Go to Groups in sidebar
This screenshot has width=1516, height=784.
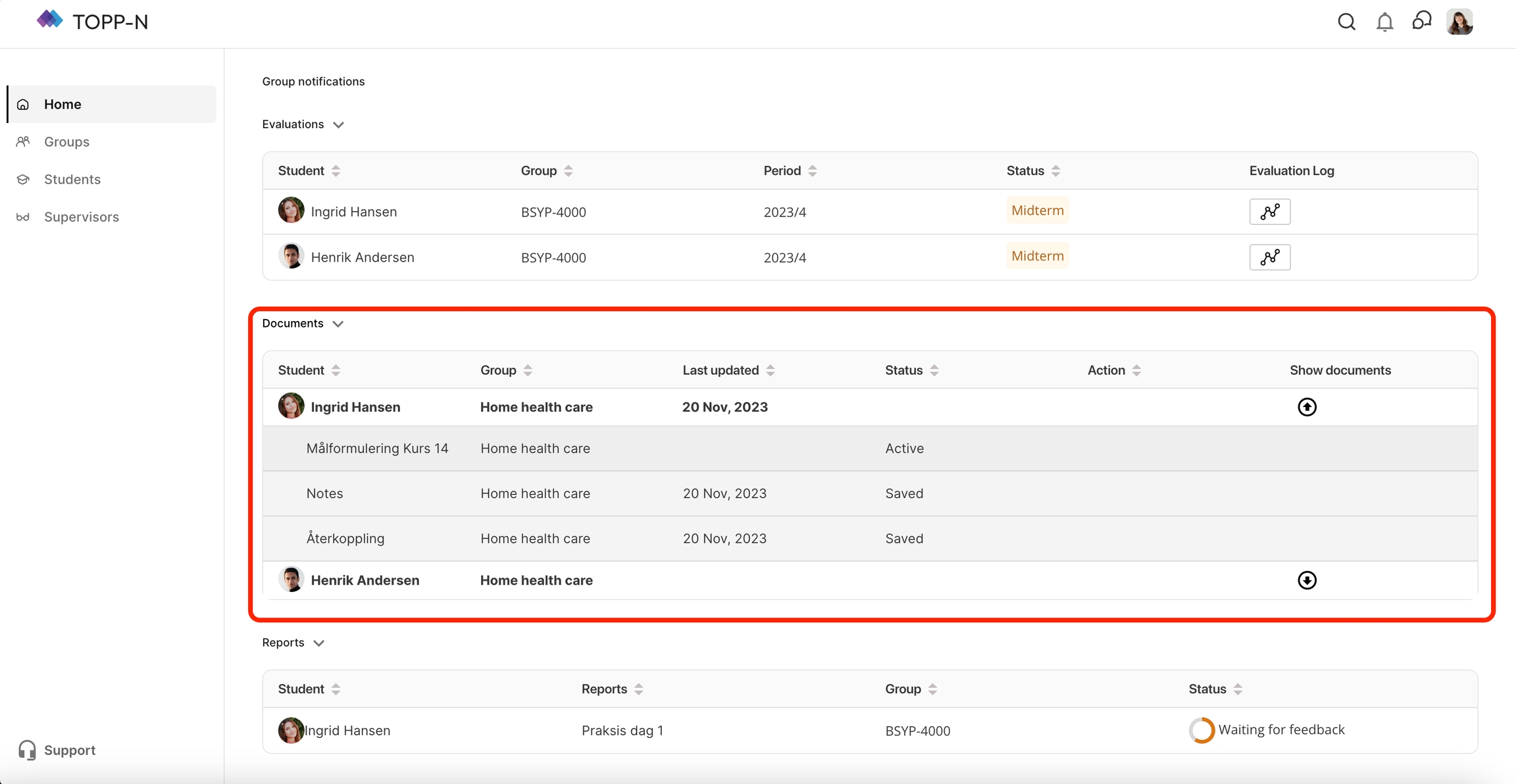(66, 141)
